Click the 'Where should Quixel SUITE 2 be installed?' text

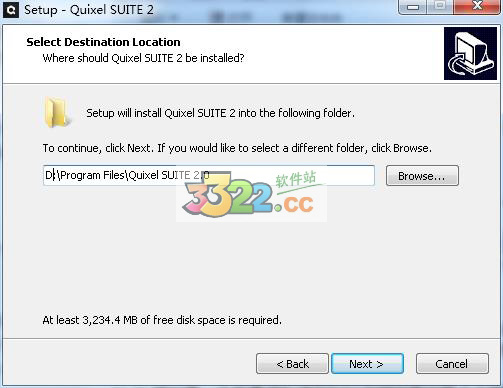point(143,58)
